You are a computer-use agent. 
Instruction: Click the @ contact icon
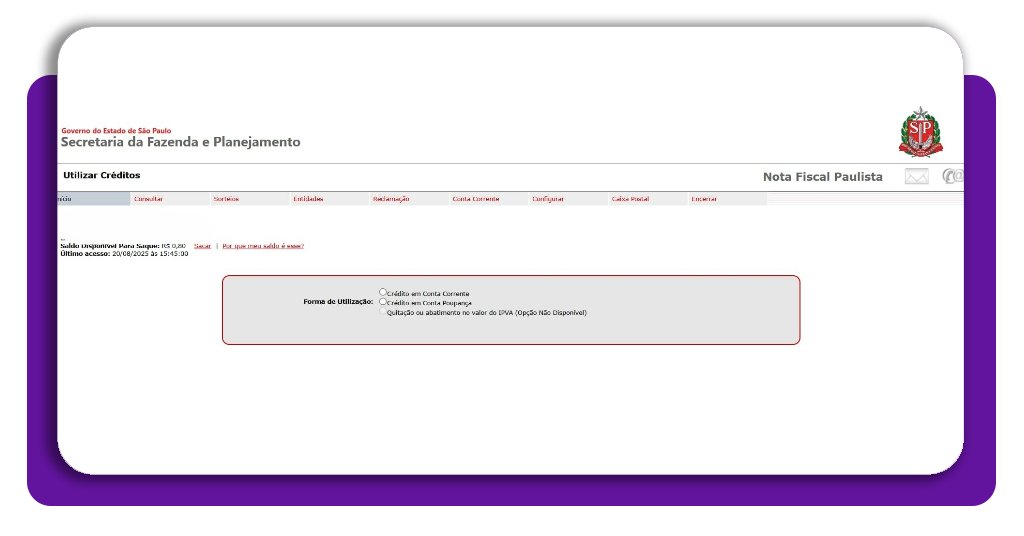[x=951, y=177]
